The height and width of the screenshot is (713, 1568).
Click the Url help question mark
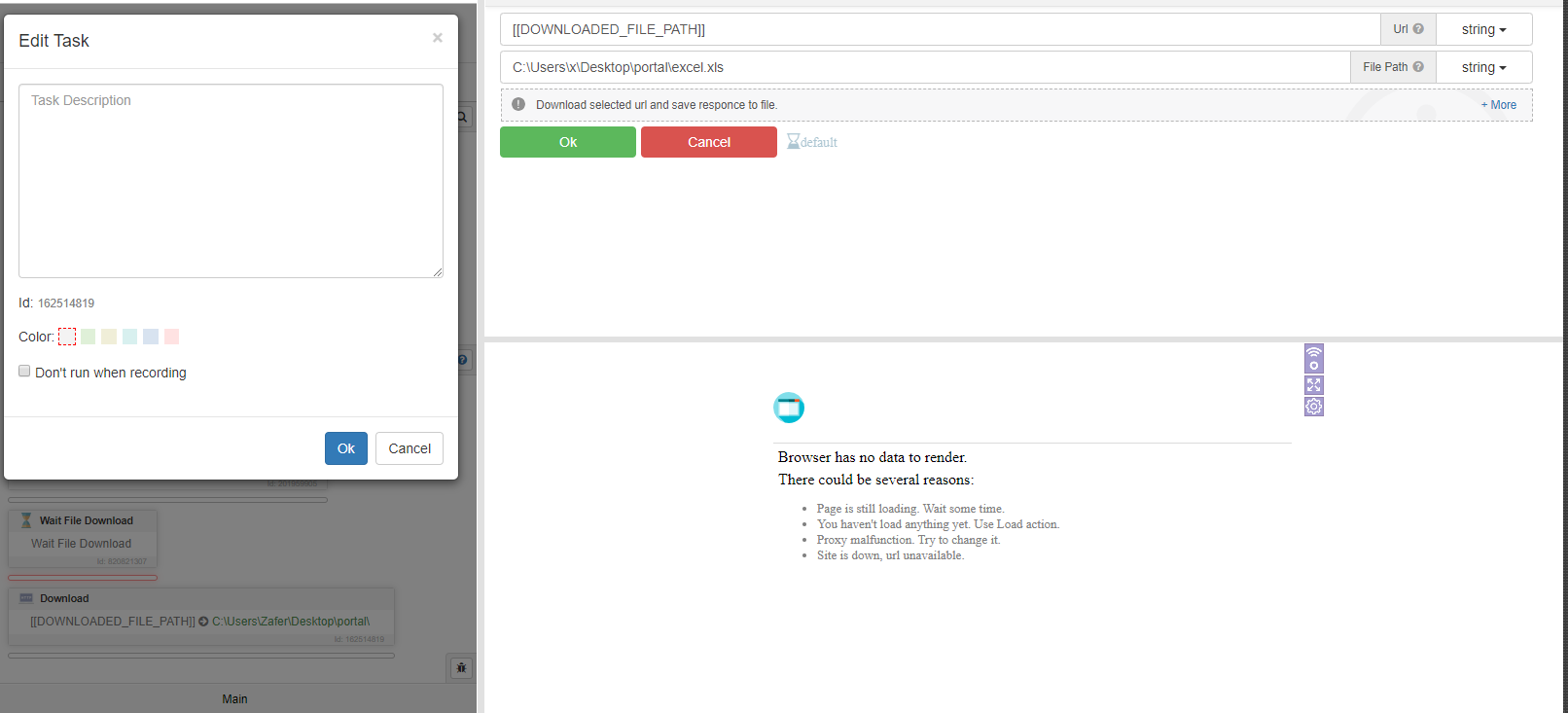tap(1418, 29)
